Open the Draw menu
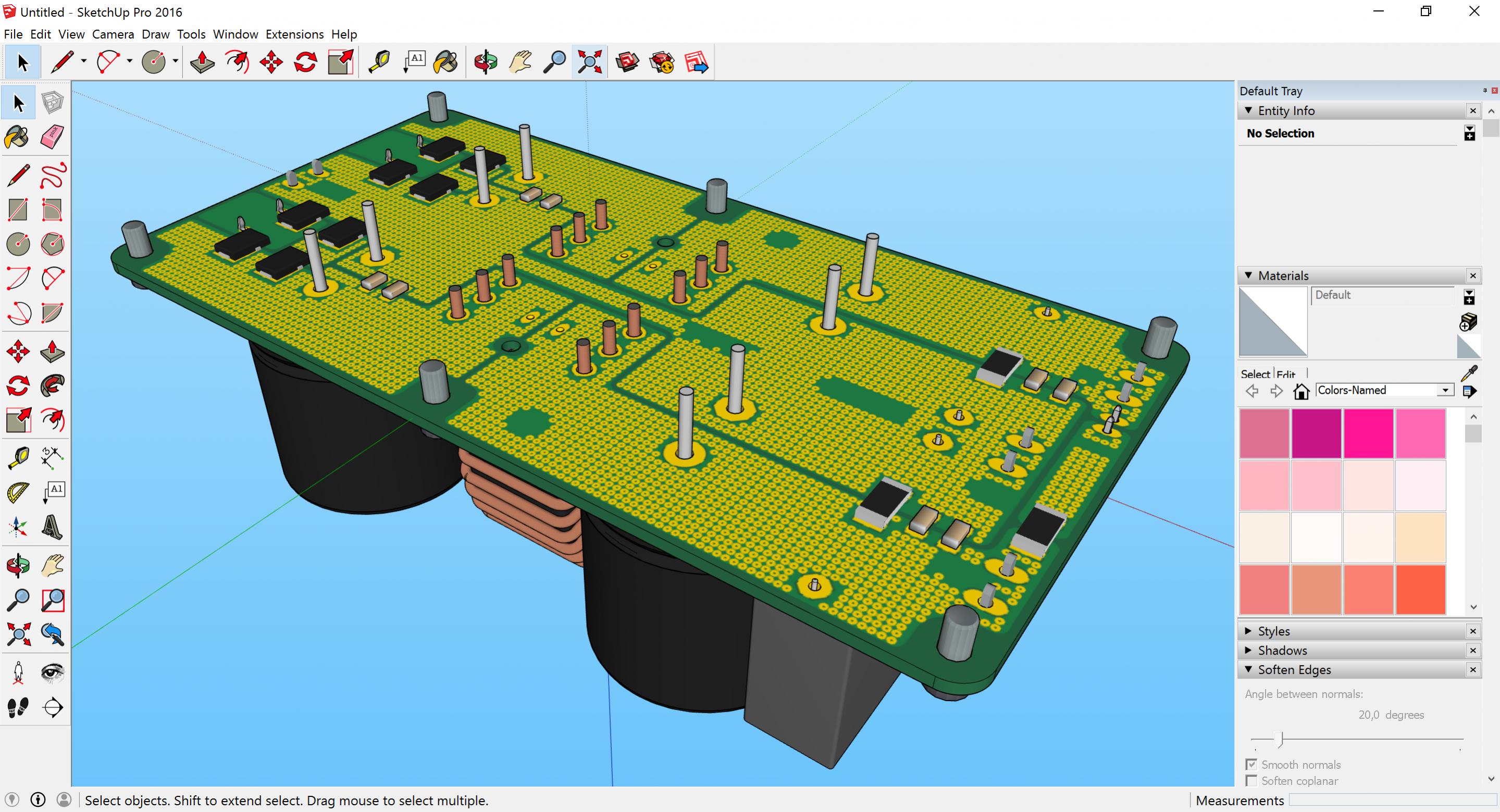Screen dimensions: 1500x812 155,34
